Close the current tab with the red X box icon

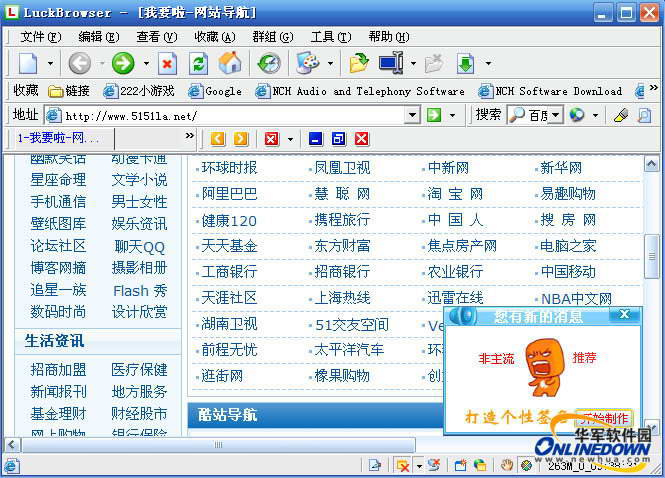click(271, 139)
